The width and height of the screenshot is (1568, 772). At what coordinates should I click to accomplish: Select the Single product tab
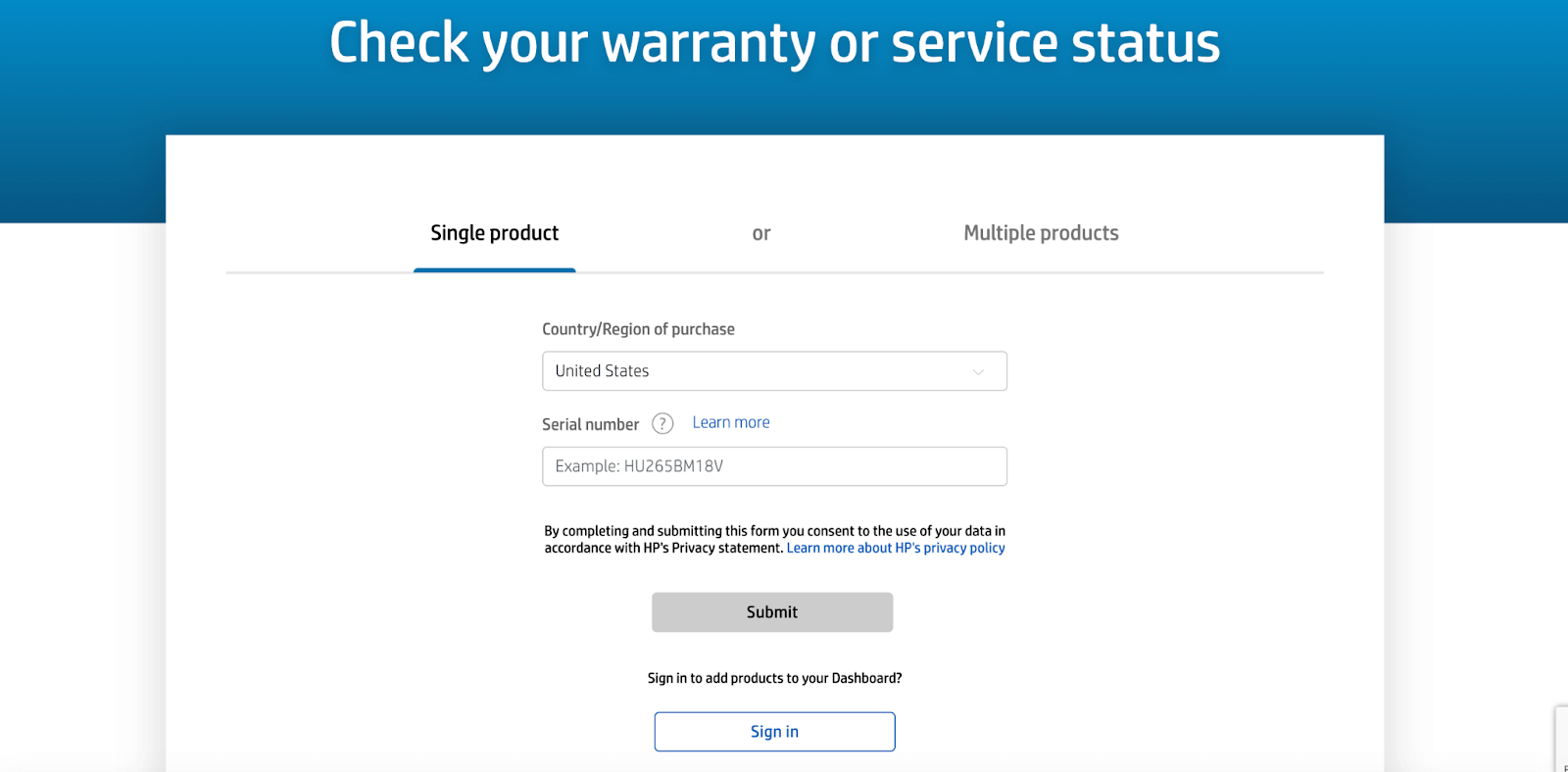(494, 233)
